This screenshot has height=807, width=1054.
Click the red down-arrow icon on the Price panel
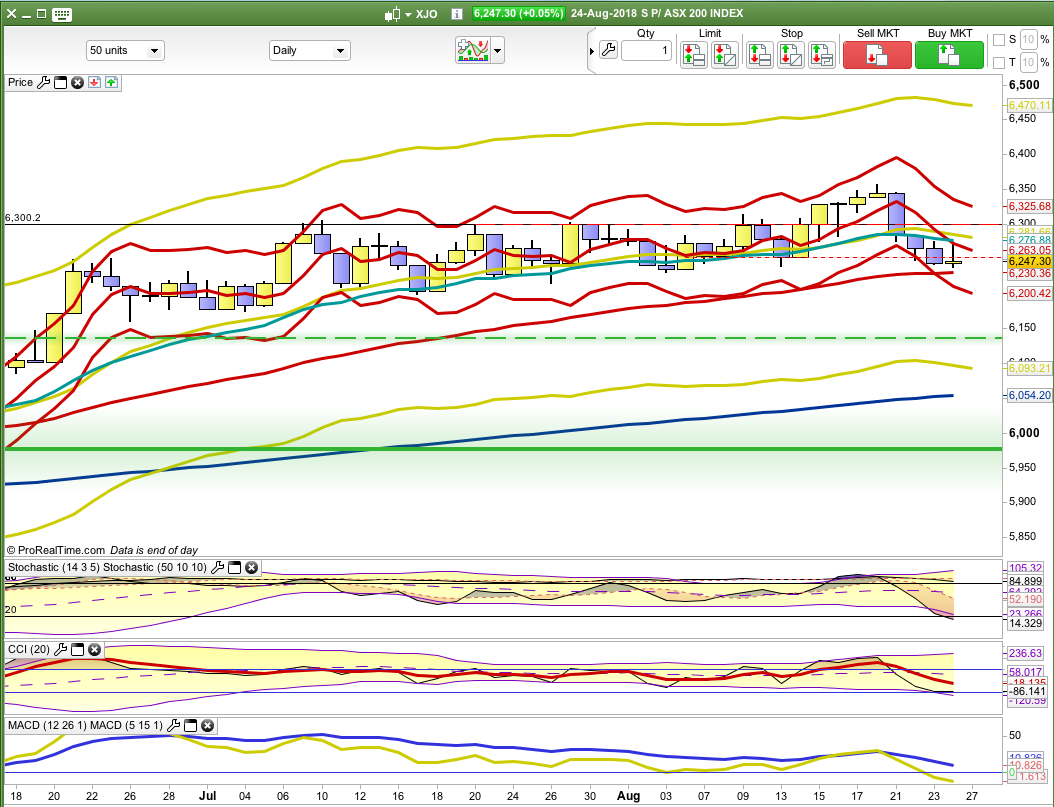click(94, 83)
